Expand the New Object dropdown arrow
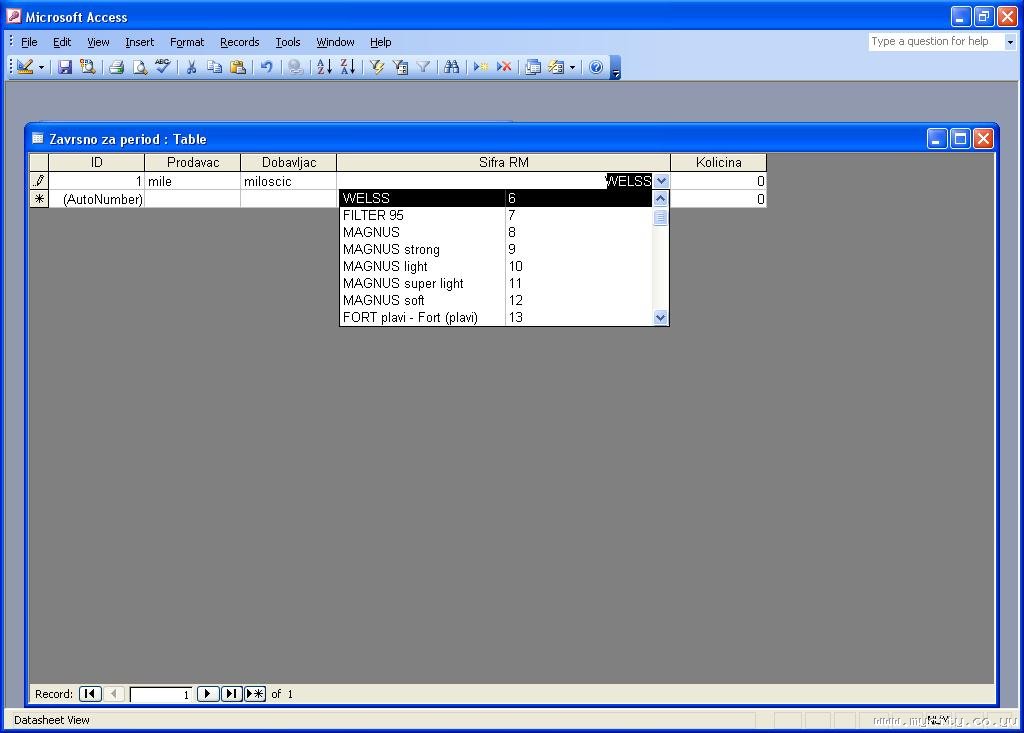Image resolution: width=1024 pixels, height=733 pixels. click(x=573, y=67)
